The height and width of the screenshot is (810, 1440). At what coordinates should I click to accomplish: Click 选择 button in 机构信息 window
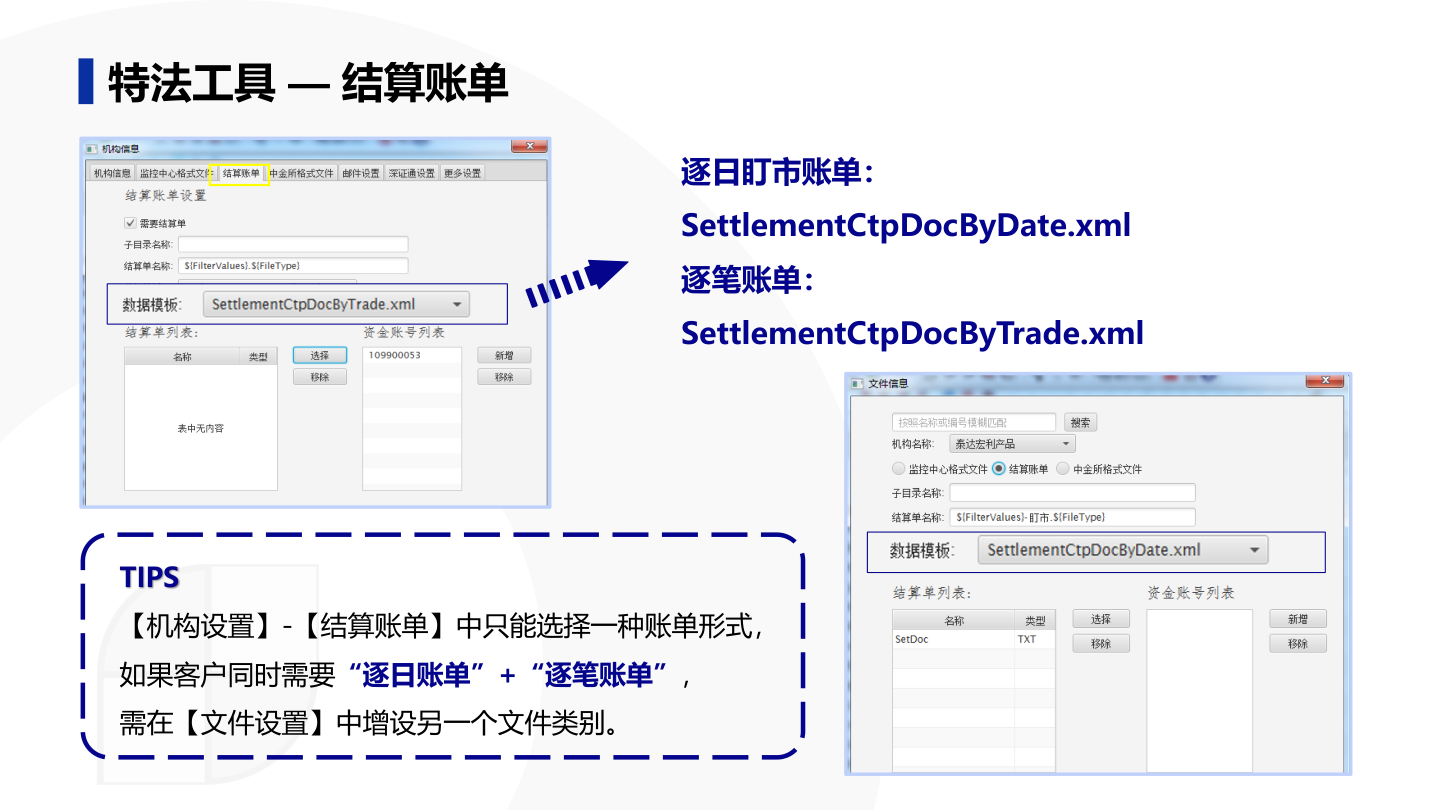[320, 355]
